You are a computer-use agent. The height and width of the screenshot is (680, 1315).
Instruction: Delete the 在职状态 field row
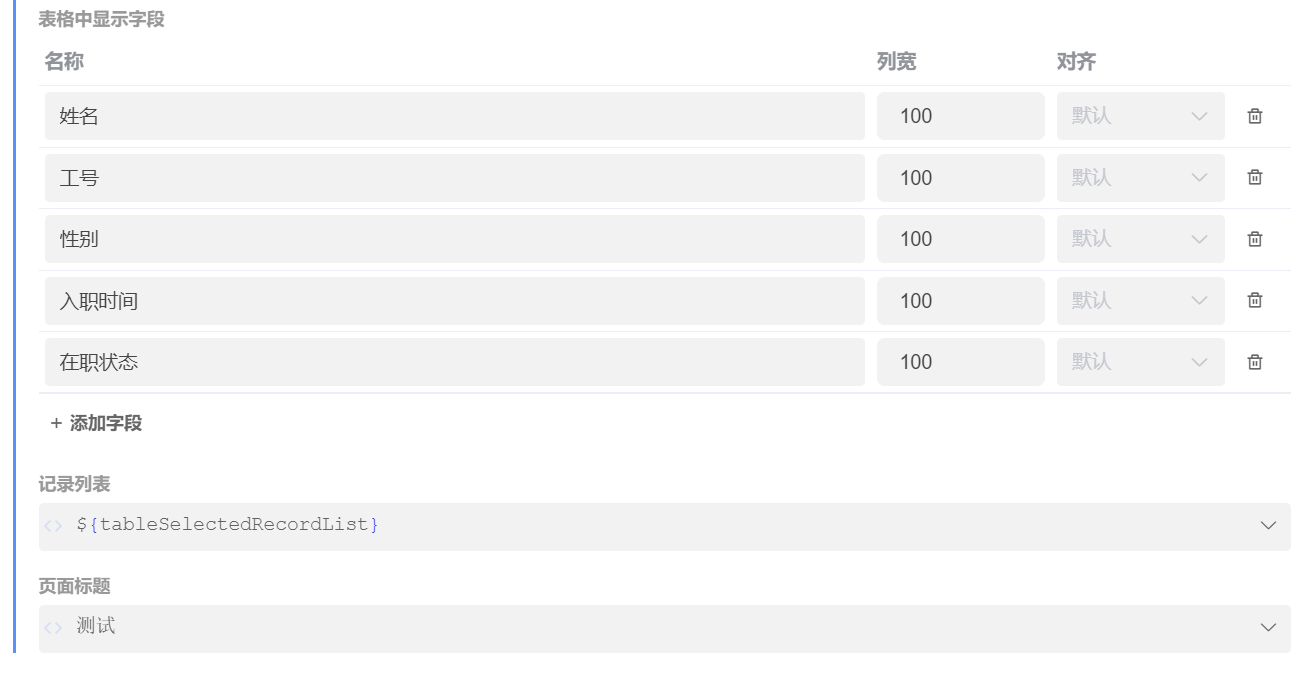click(1255, 361)
